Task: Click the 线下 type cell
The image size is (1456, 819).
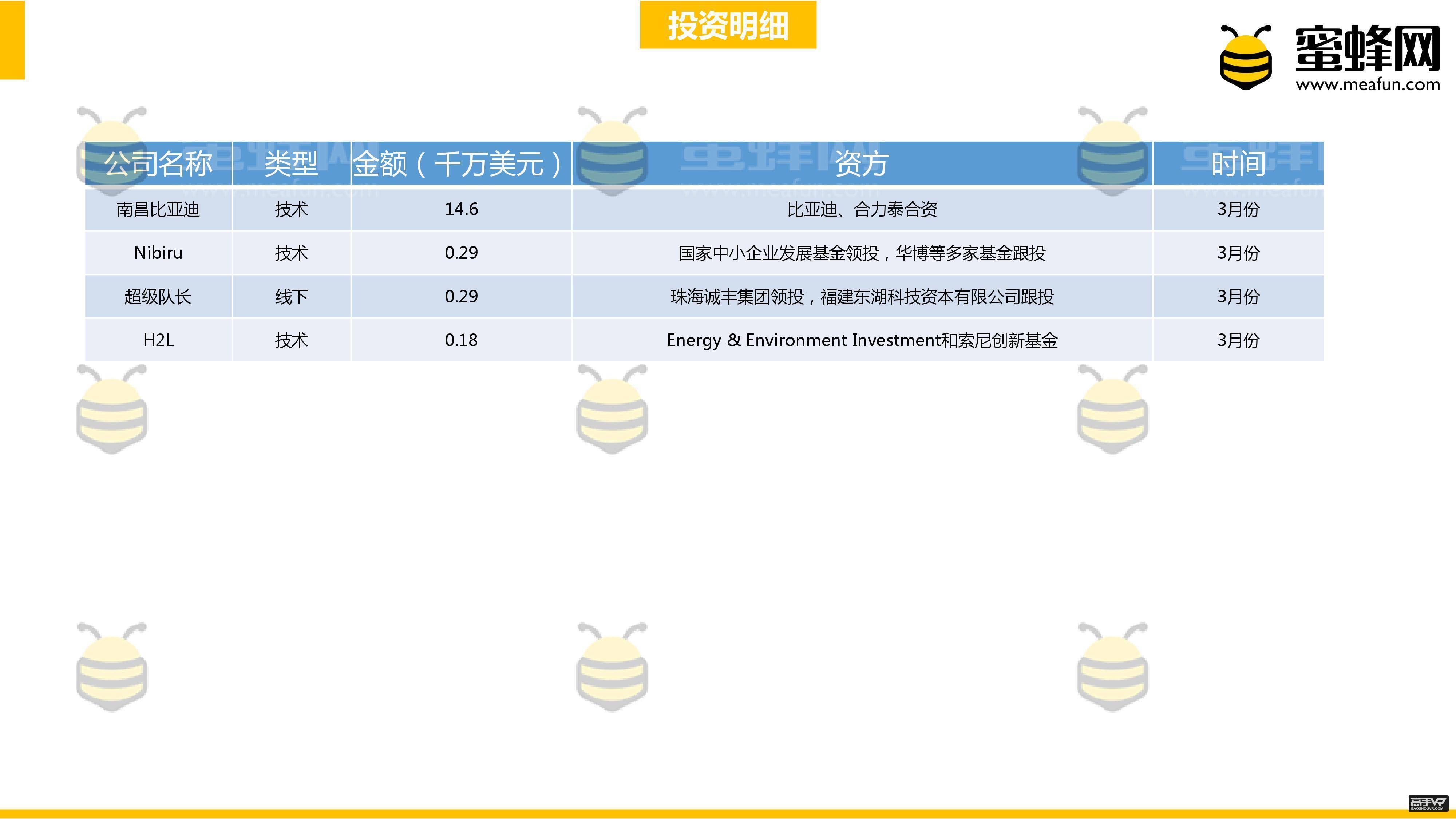Action: point(292,296)
